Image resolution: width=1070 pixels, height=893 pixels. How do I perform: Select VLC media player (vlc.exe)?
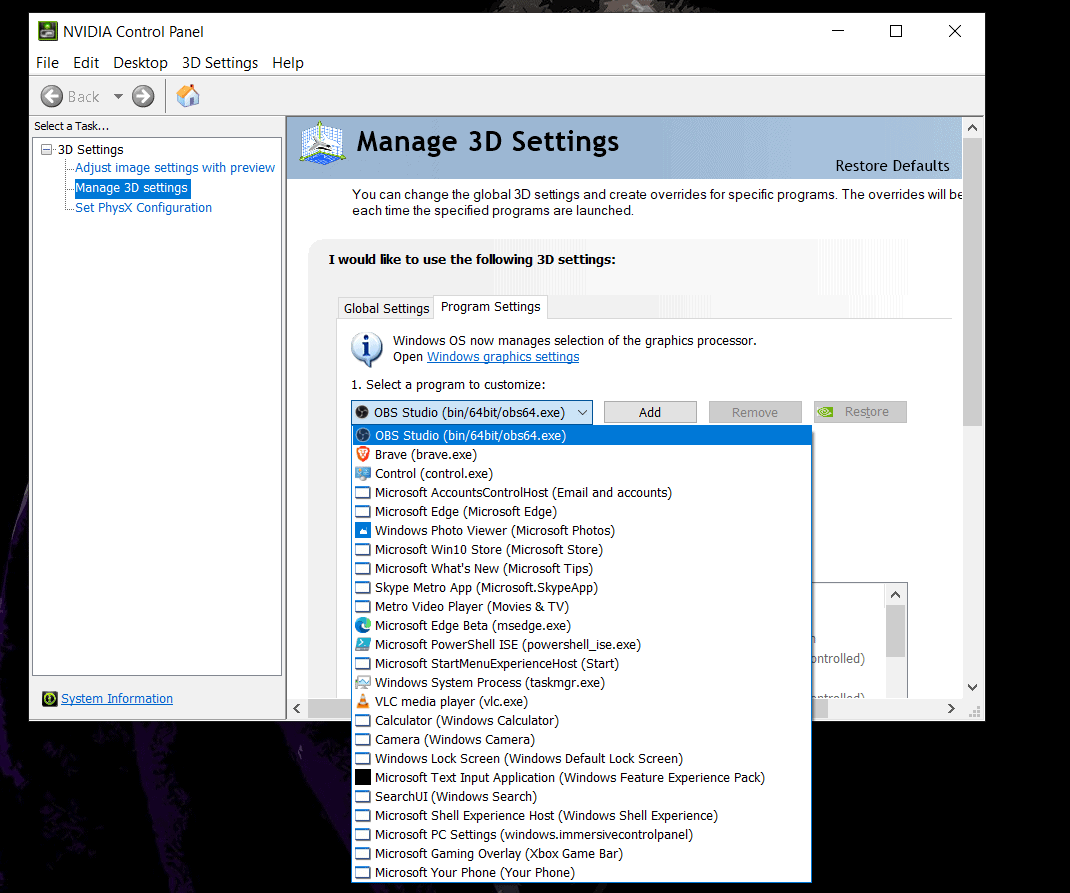581,701
